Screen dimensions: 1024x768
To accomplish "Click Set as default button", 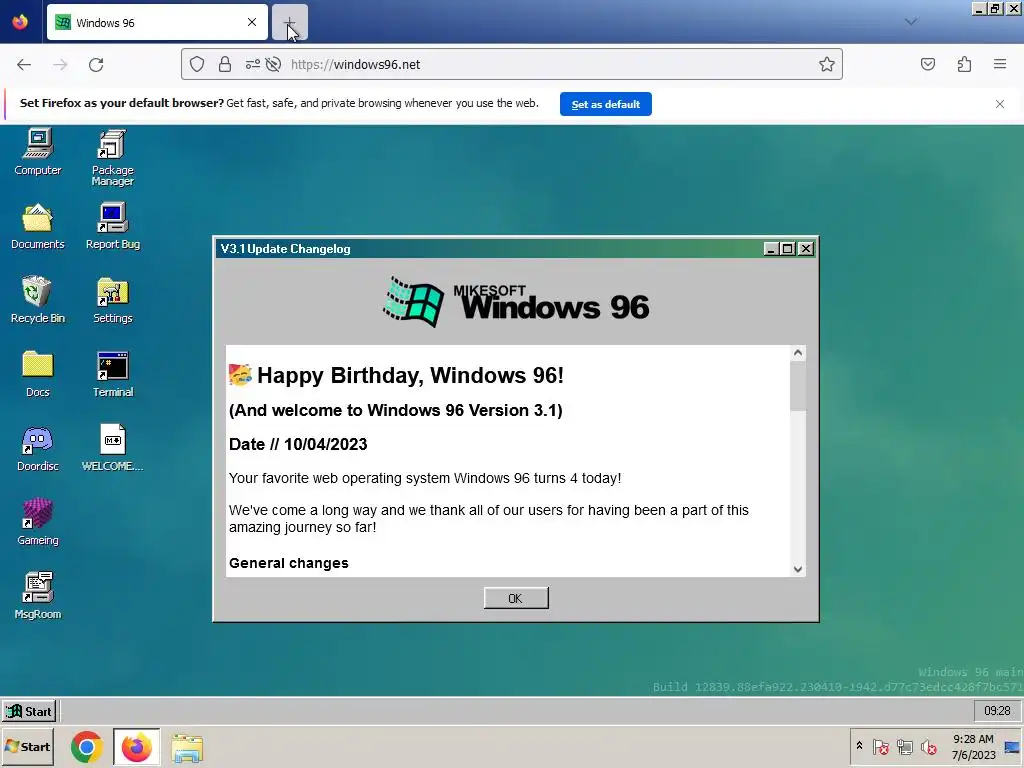I will (x=605, y=104).
